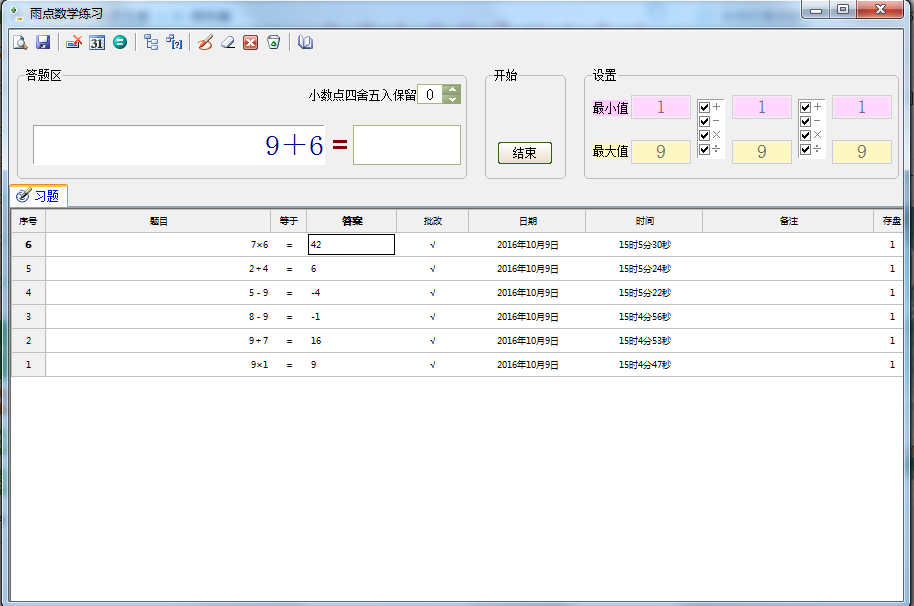This screenshot has height=606, width=914.
Task: Click the teal round circle icon
Action: click(x=120, y=42)
